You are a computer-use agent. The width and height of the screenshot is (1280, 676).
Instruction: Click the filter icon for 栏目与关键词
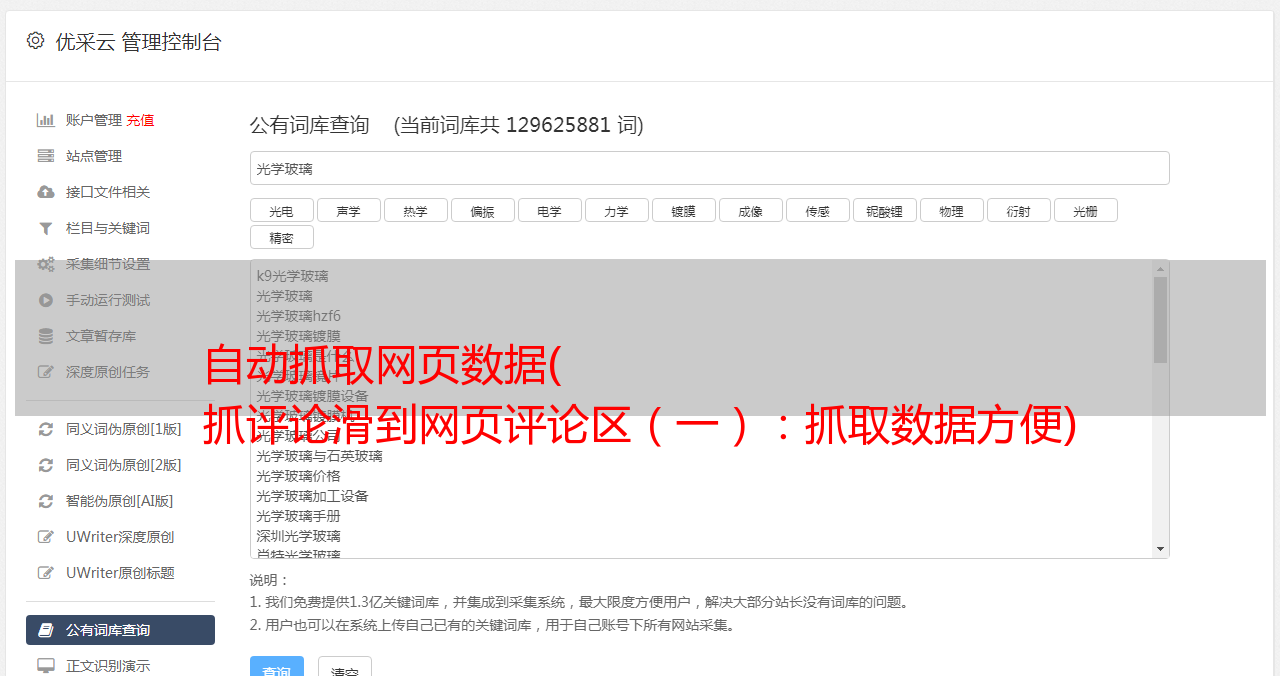point(46,228)
